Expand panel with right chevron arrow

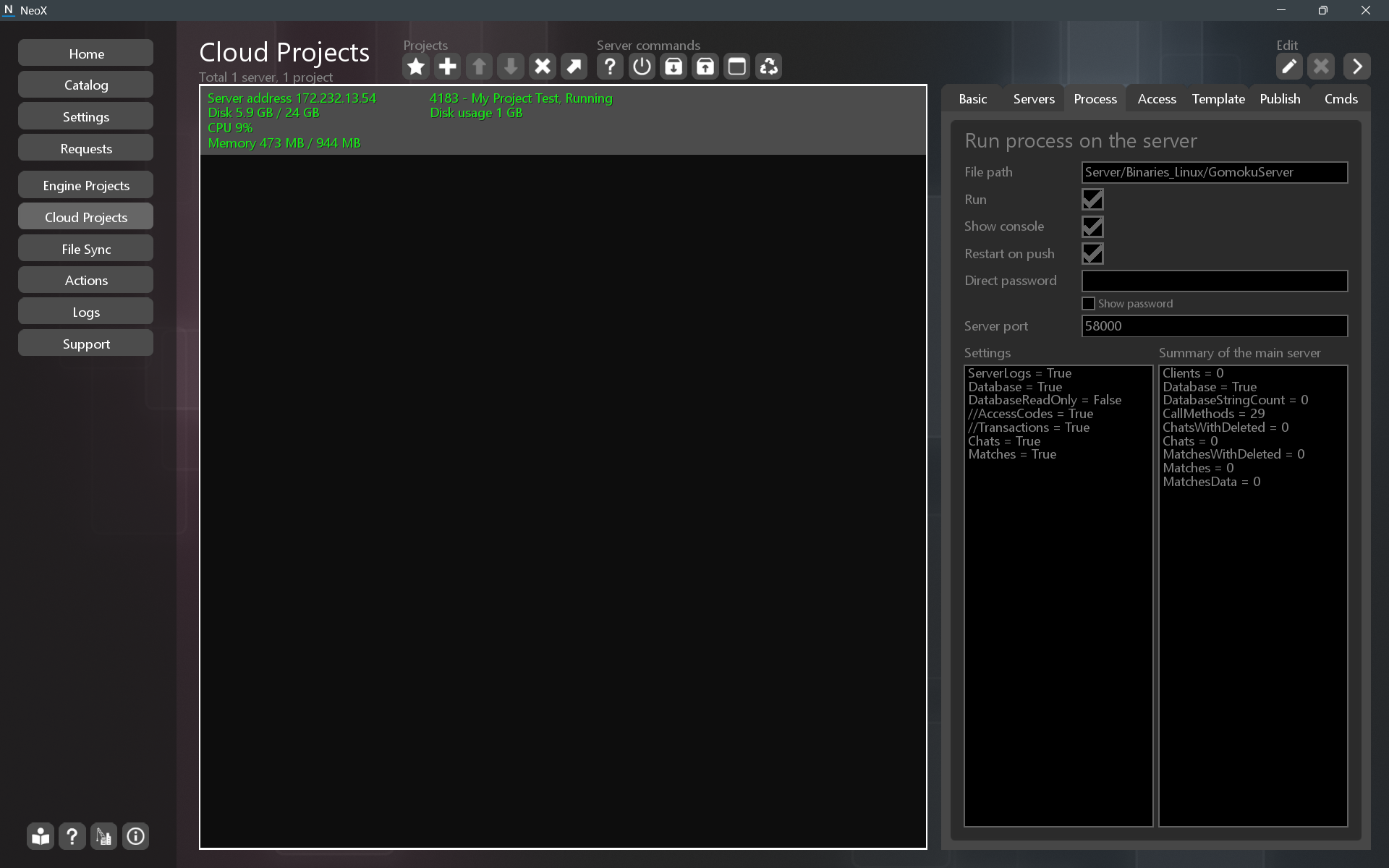[x=1357, y=67]
